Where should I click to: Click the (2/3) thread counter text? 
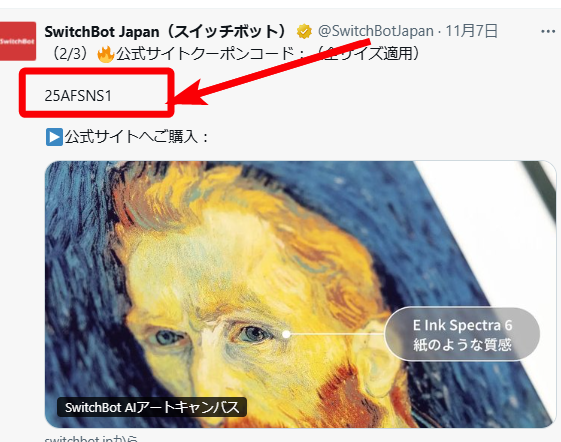click(70, 54)
